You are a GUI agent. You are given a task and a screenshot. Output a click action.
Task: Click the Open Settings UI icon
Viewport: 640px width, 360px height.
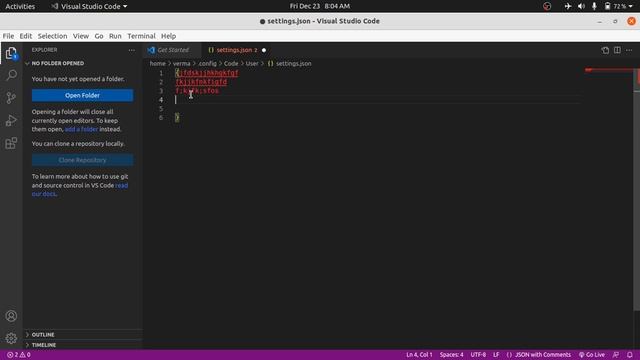coord(605,50)
